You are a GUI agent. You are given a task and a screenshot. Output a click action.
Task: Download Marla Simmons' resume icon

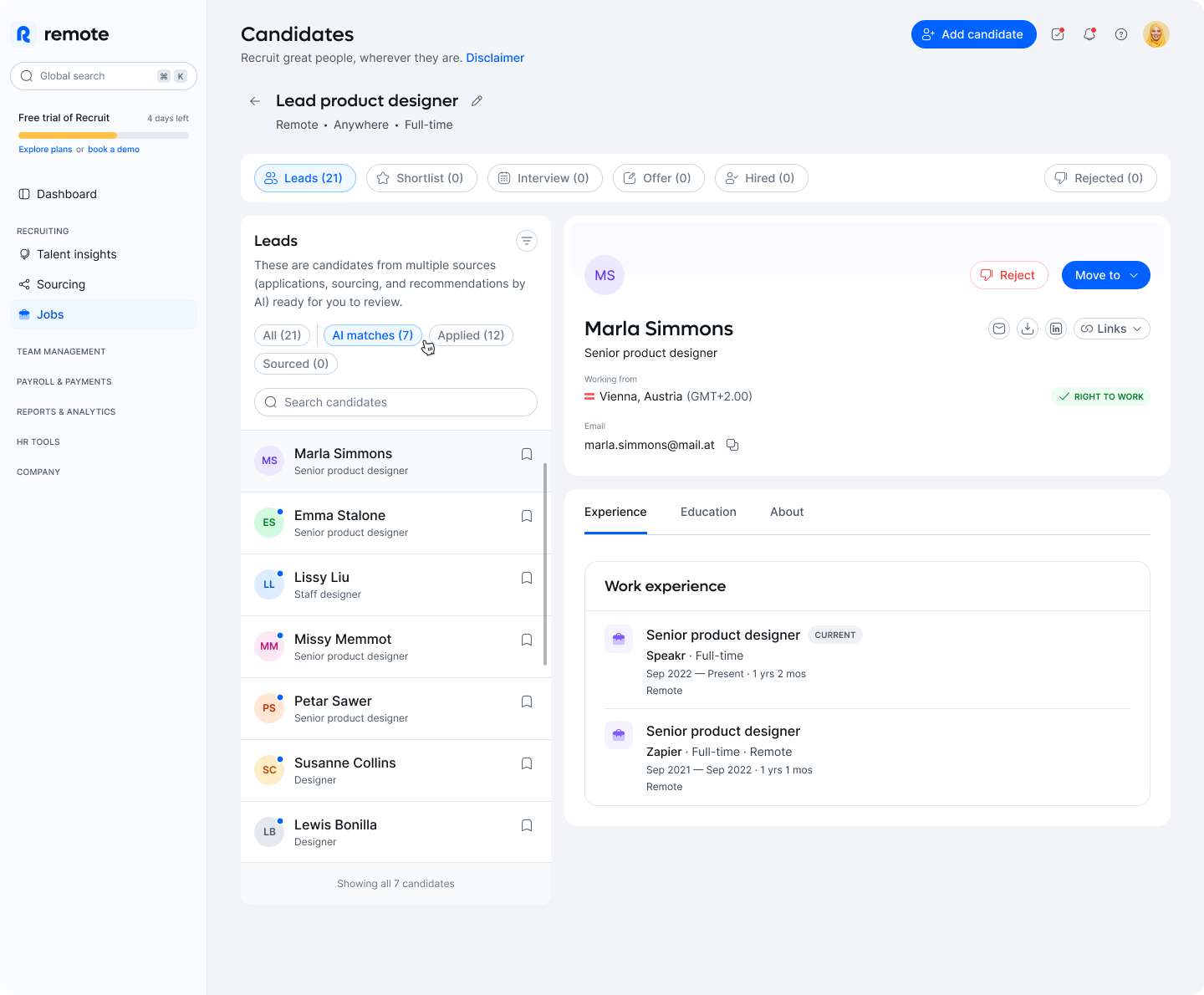tap(1028, 329)
